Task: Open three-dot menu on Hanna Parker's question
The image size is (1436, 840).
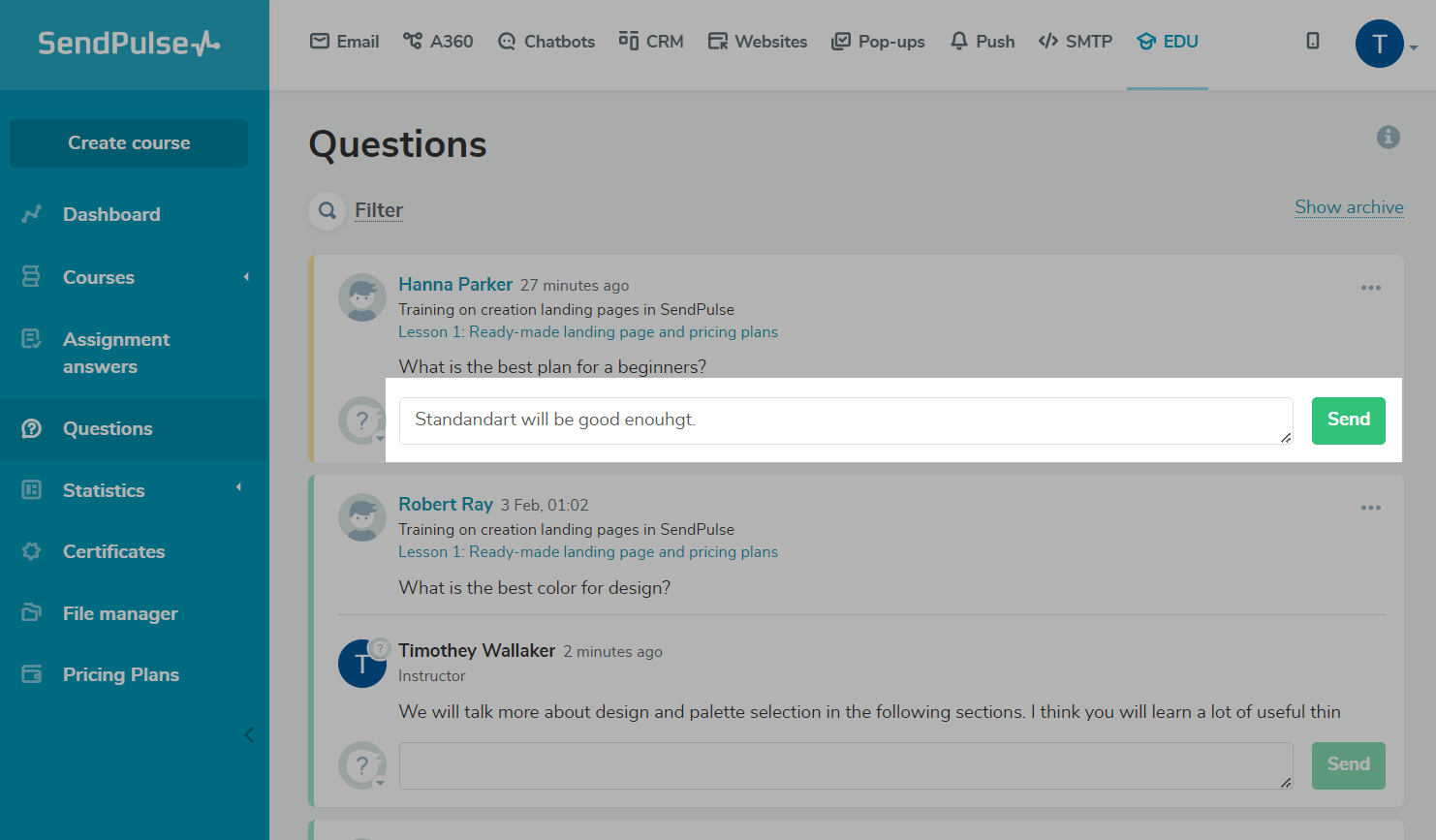Action: [x=1370, y=288]
